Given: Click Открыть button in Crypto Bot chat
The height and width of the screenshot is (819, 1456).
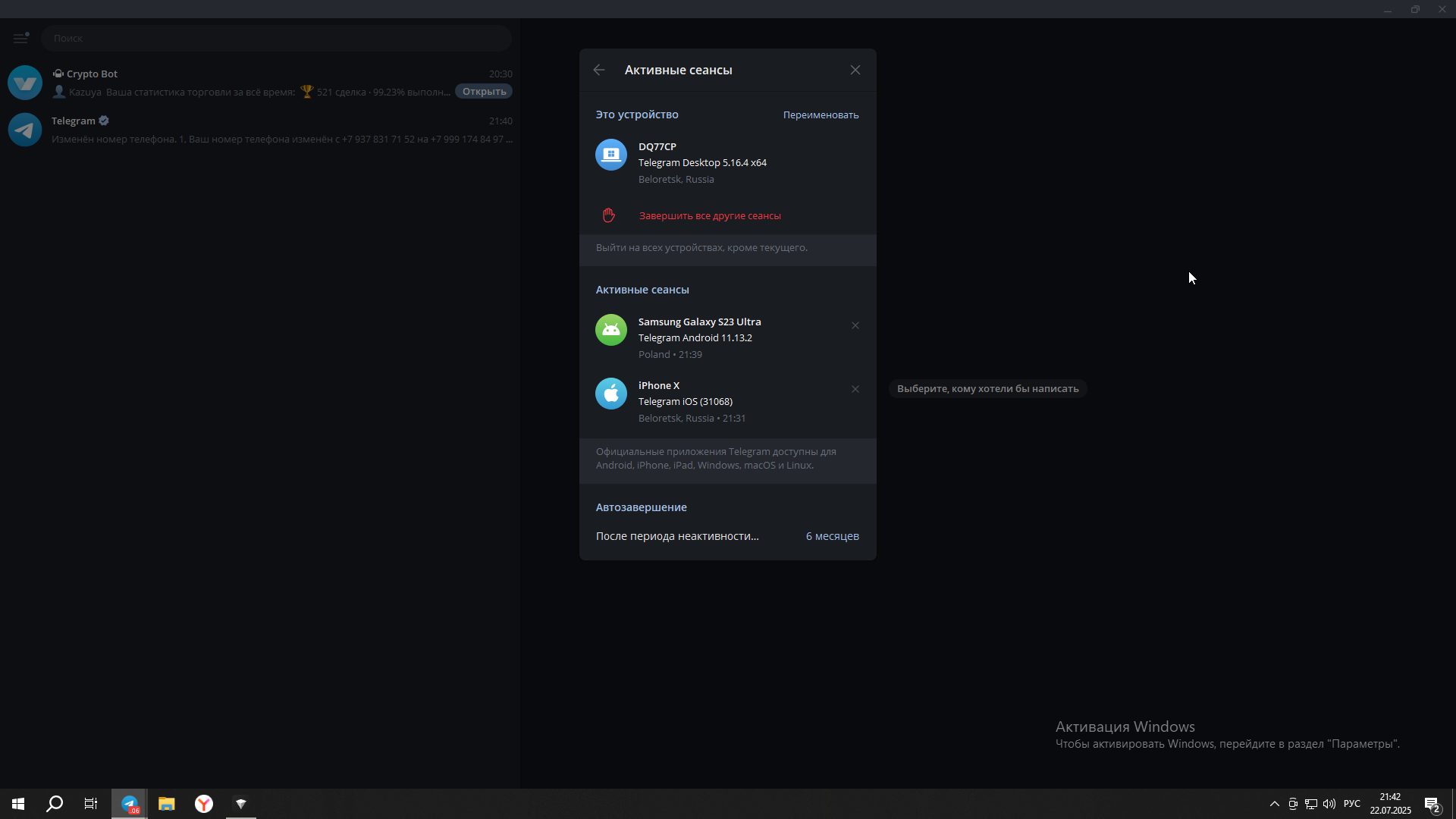Looking at the screenshot, I should pyautogui.click(x=484, y=92).
